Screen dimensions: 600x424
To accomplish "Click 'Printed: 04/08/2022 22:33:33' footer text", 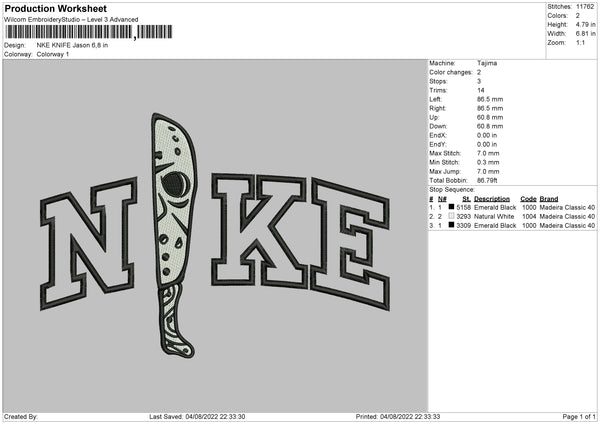I will (398, 417).
